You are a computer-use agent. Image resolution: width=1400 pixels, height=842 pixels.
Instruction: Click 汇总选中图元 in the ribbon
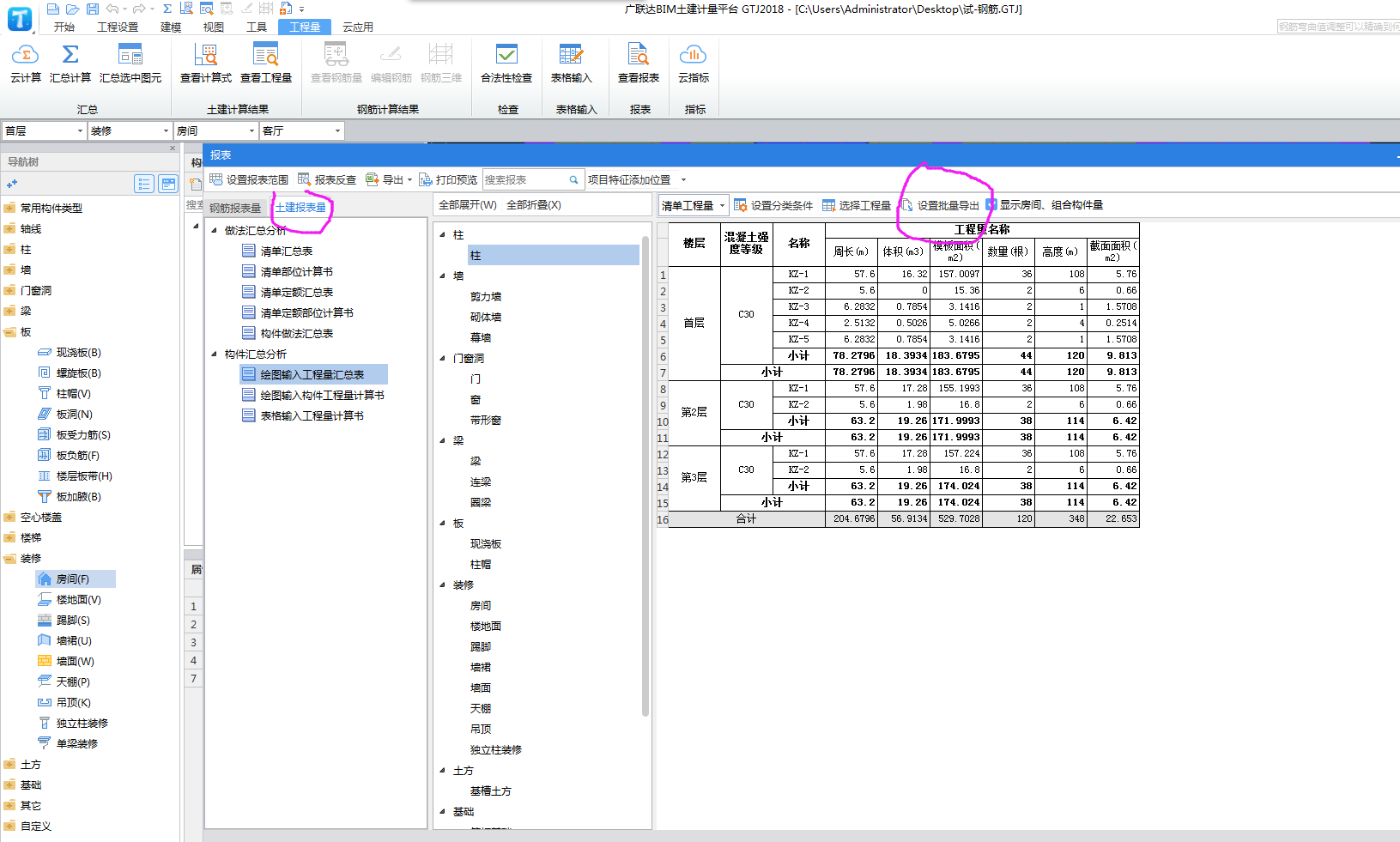130,64
